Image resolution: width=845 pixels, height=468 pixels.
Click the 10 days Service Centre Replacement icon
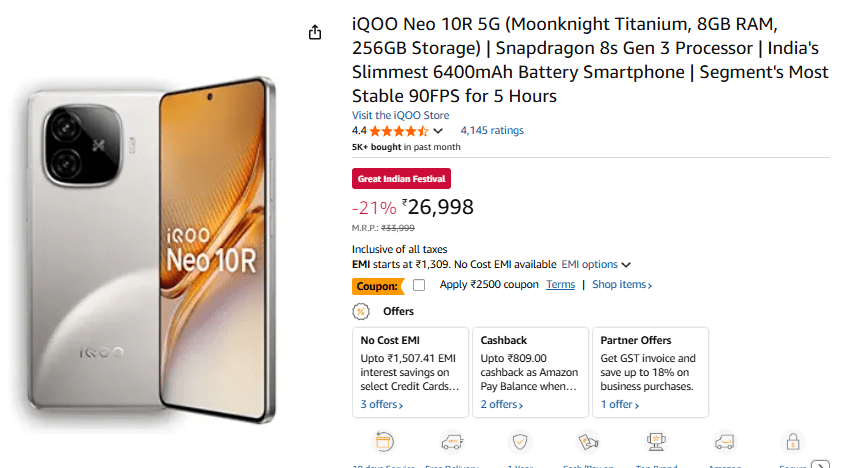[x=384, y=443]
